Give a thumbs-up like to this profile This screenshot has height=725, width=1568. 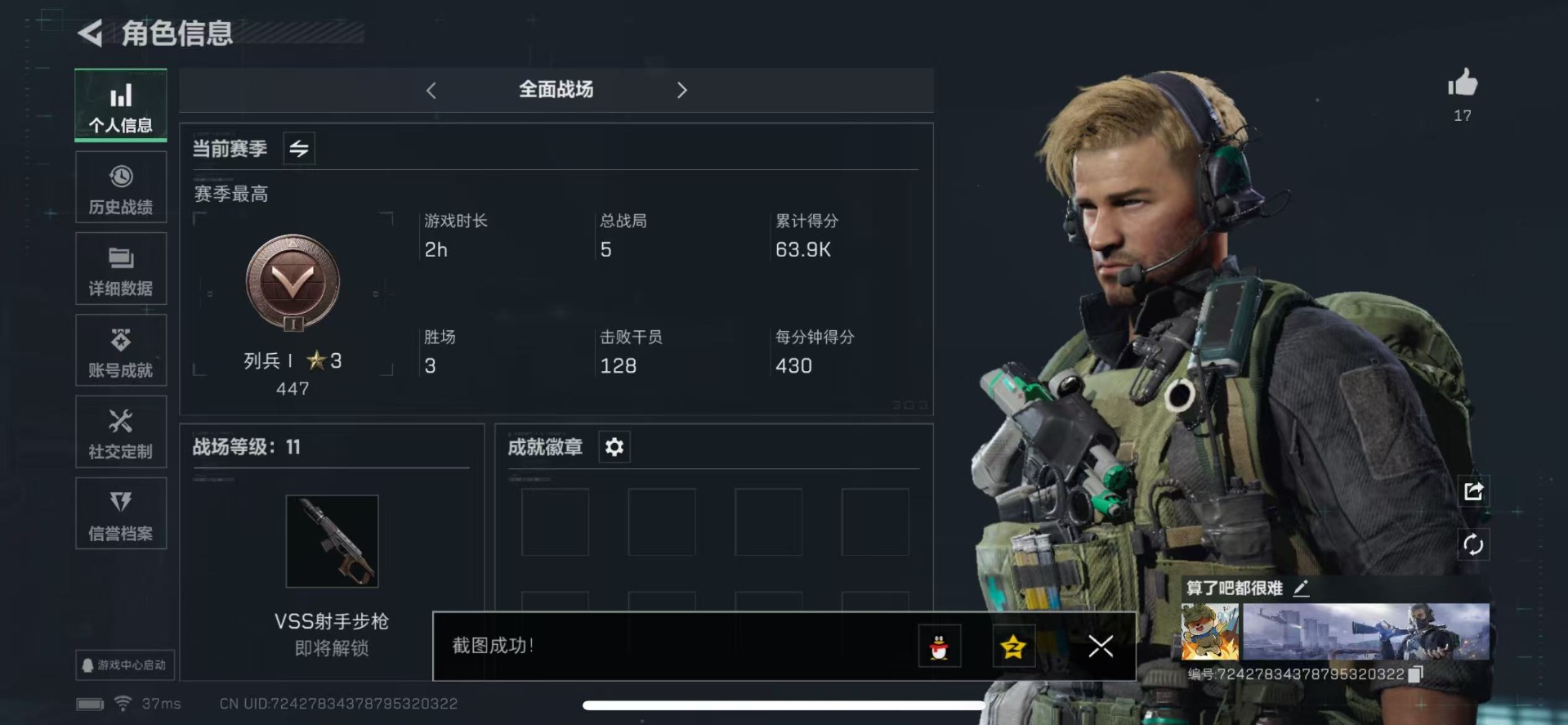pyautogui.click(x=1463, y=83)
